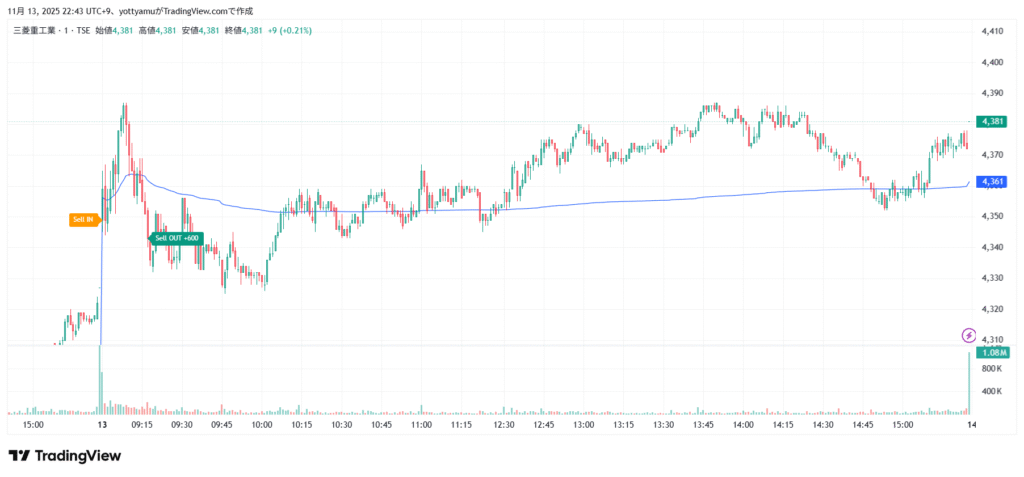Viewport: 1024px width, 477px height.
Task: Click the 1.08M volume value tag
Action: tap(992, 353)
